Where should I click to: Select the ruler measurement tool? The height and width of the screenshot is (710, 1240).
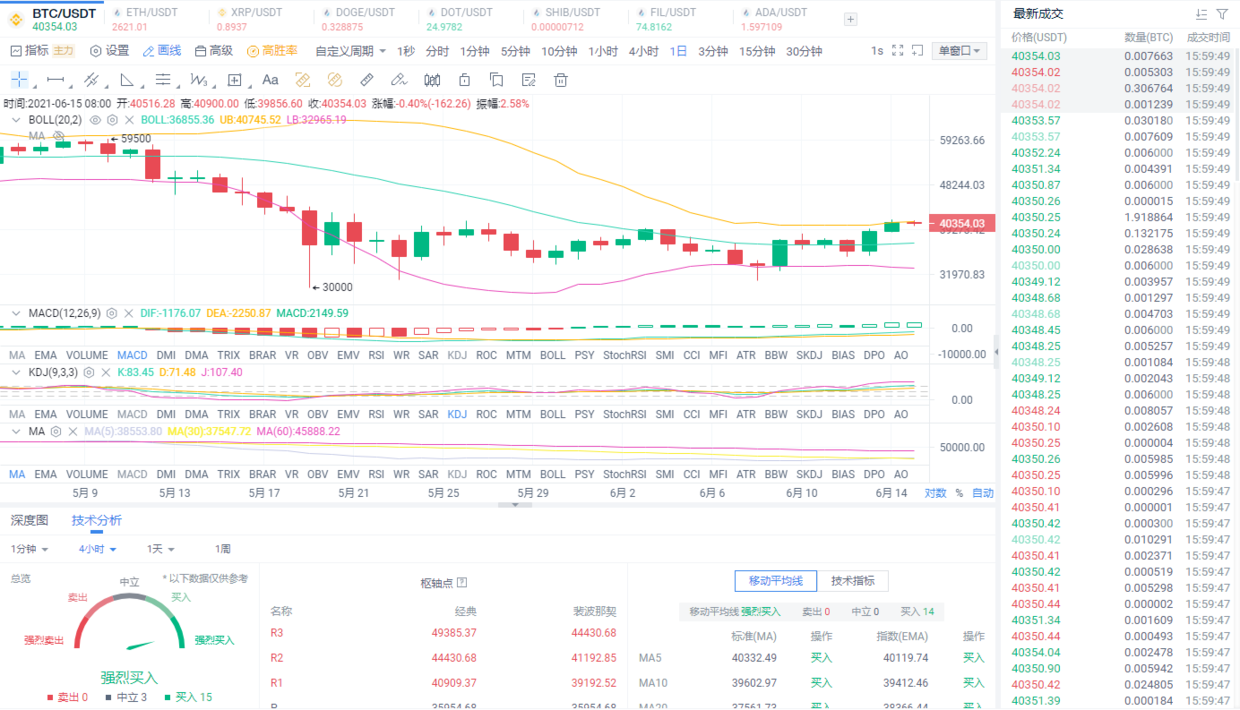tap(367, 80)
